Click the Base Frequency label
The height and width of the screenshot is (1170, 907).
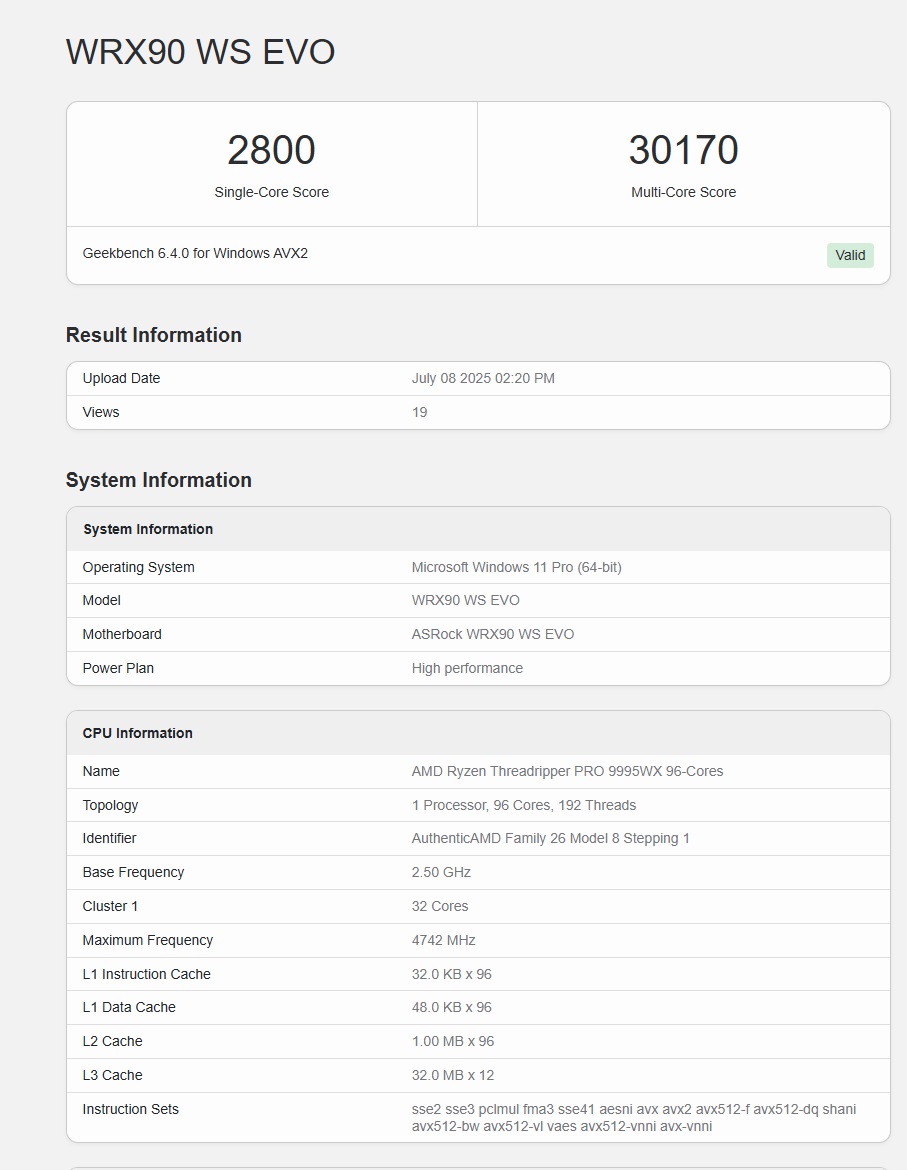point(134,872)
